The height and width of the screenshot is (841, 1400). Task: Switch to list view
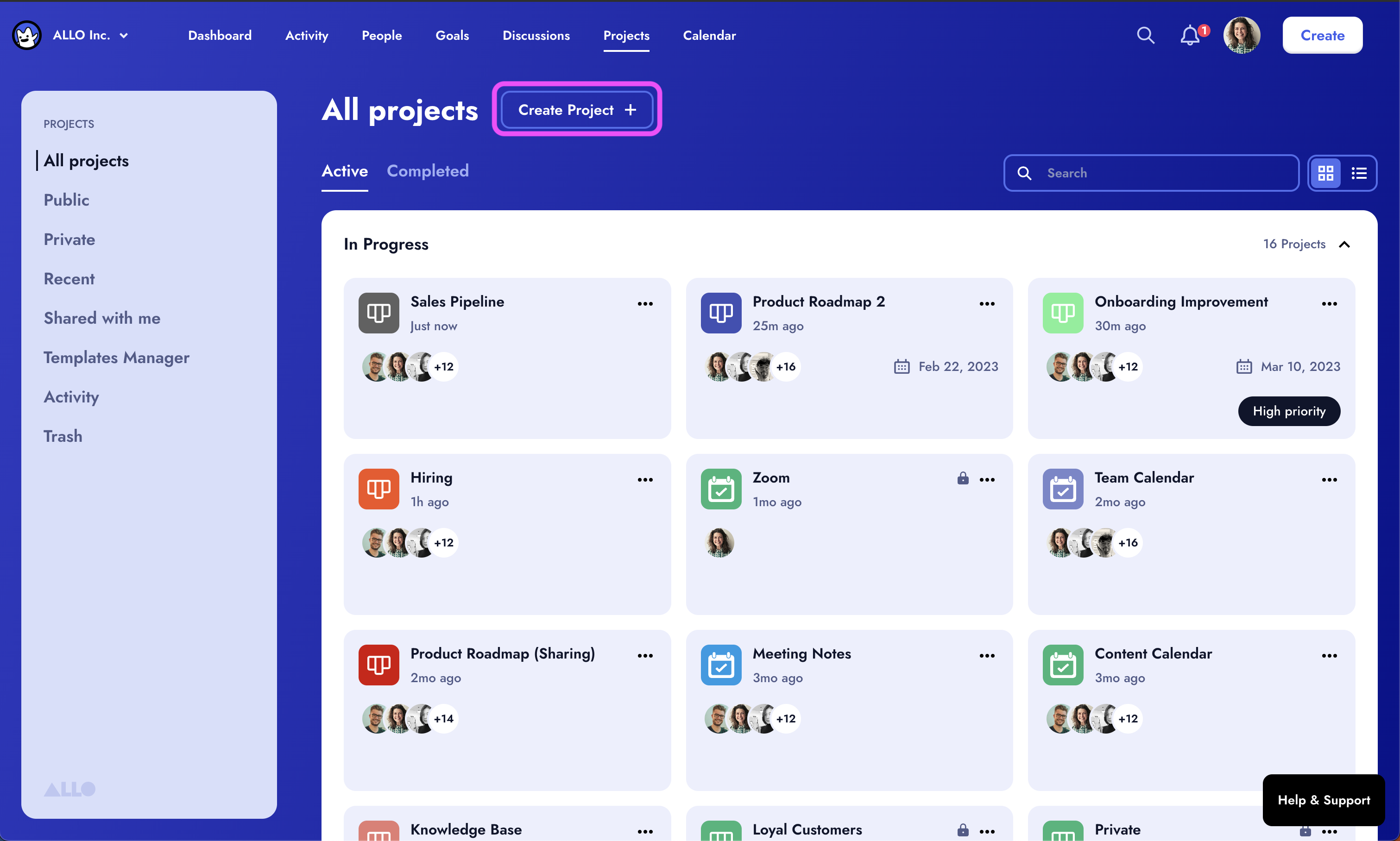point(1359,173)
